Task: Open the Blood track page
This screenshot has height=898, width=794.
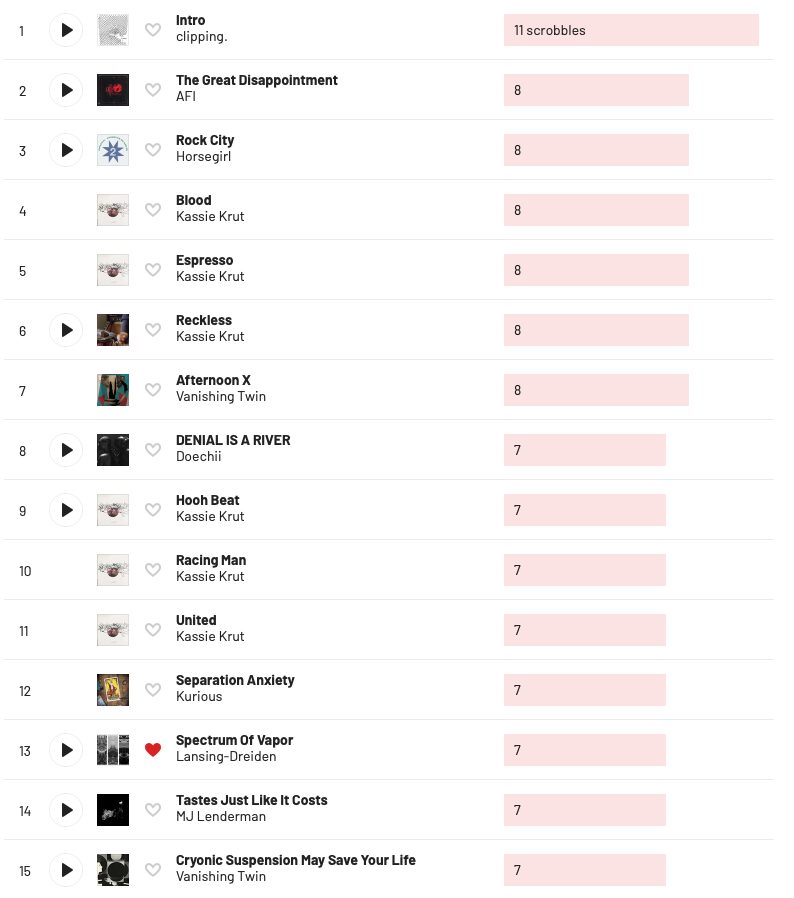Action: coord(194,200)
